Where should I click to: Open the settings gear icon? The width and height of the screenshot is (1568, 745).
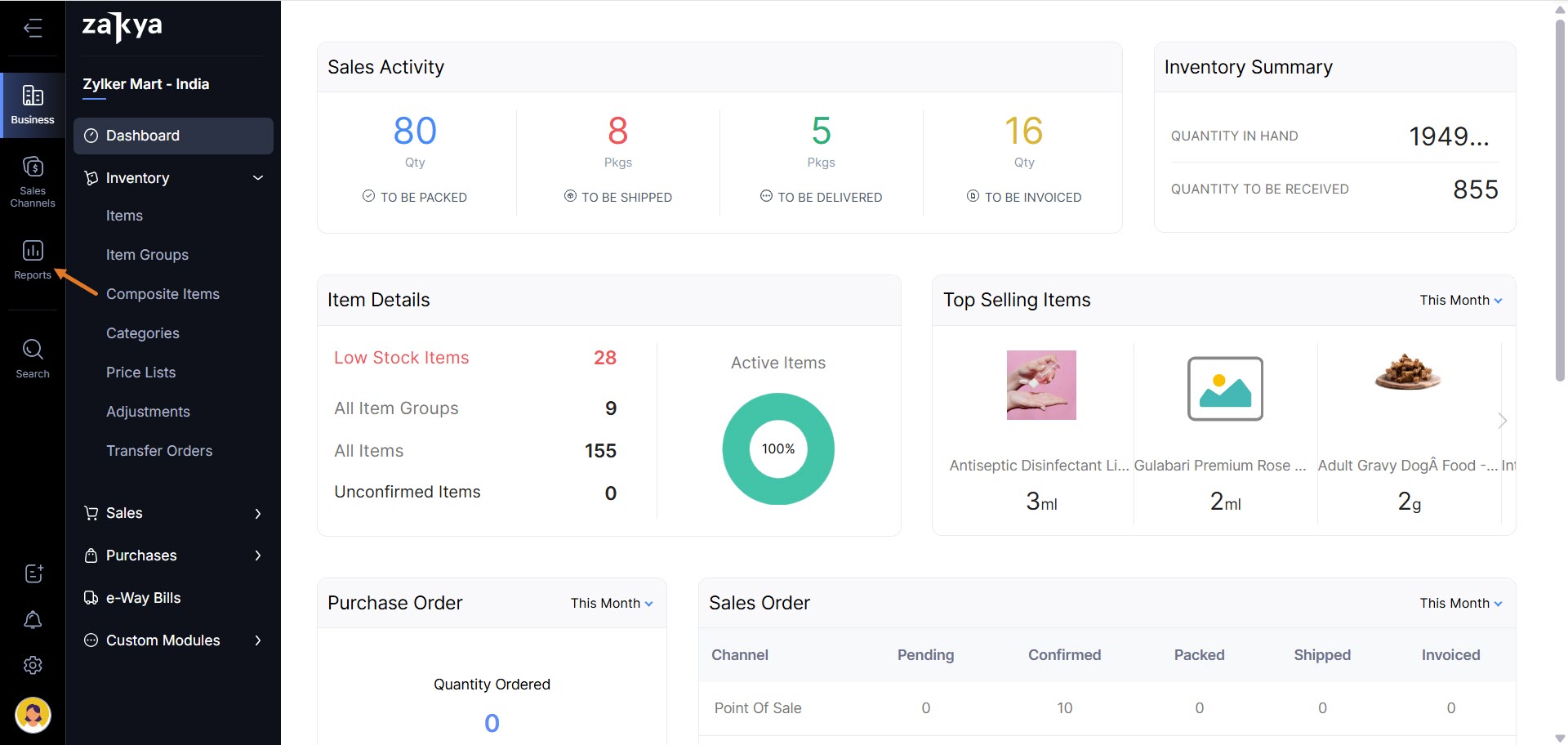point(33,666)
